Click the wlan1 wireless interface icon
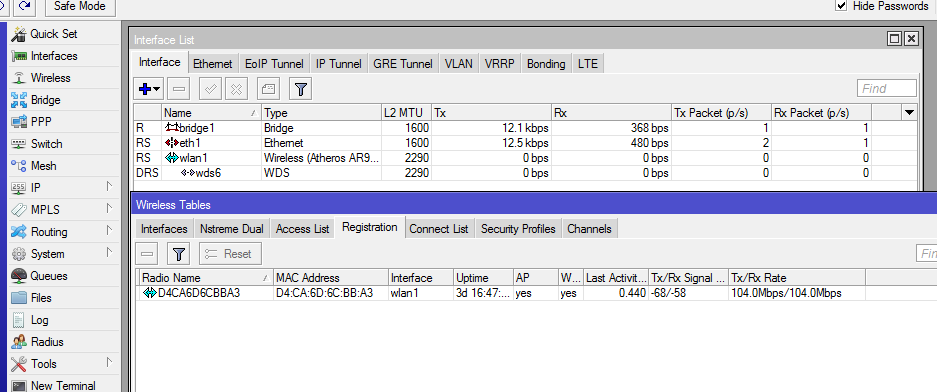 pos(172,158)
